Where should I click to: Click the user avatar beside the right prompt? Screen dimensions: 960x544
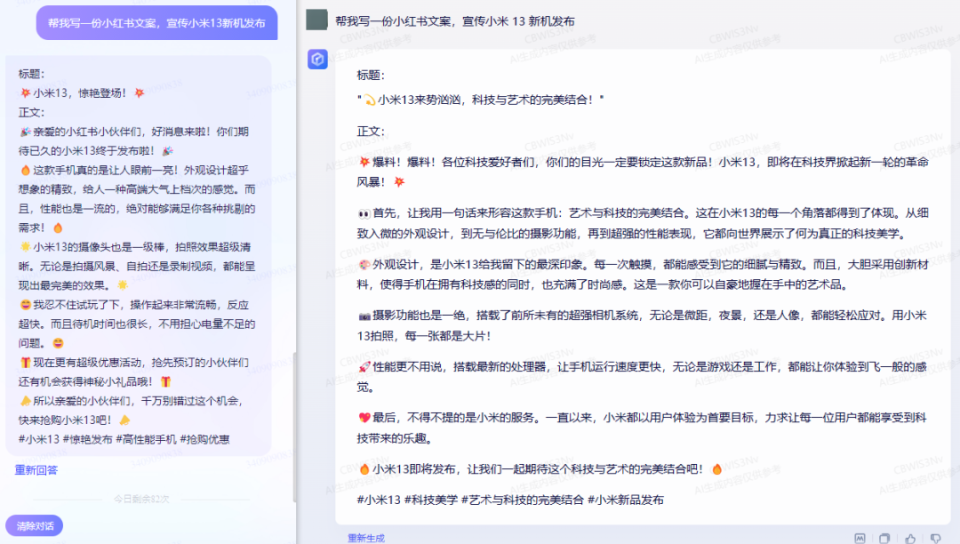[x=317, y=20]
